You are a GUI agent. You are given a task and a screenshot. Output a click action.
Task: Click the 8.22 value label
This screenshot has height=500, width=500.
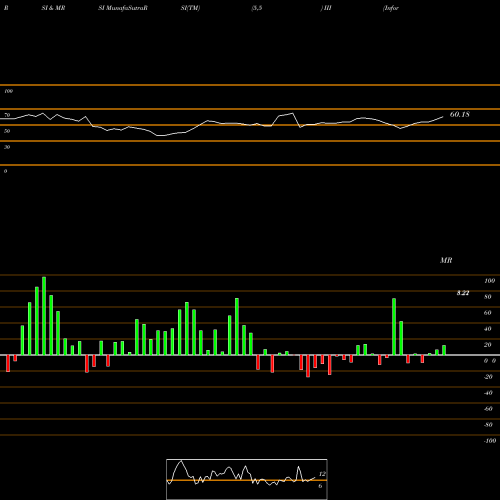pyautogui.click(x=463, y=293)
